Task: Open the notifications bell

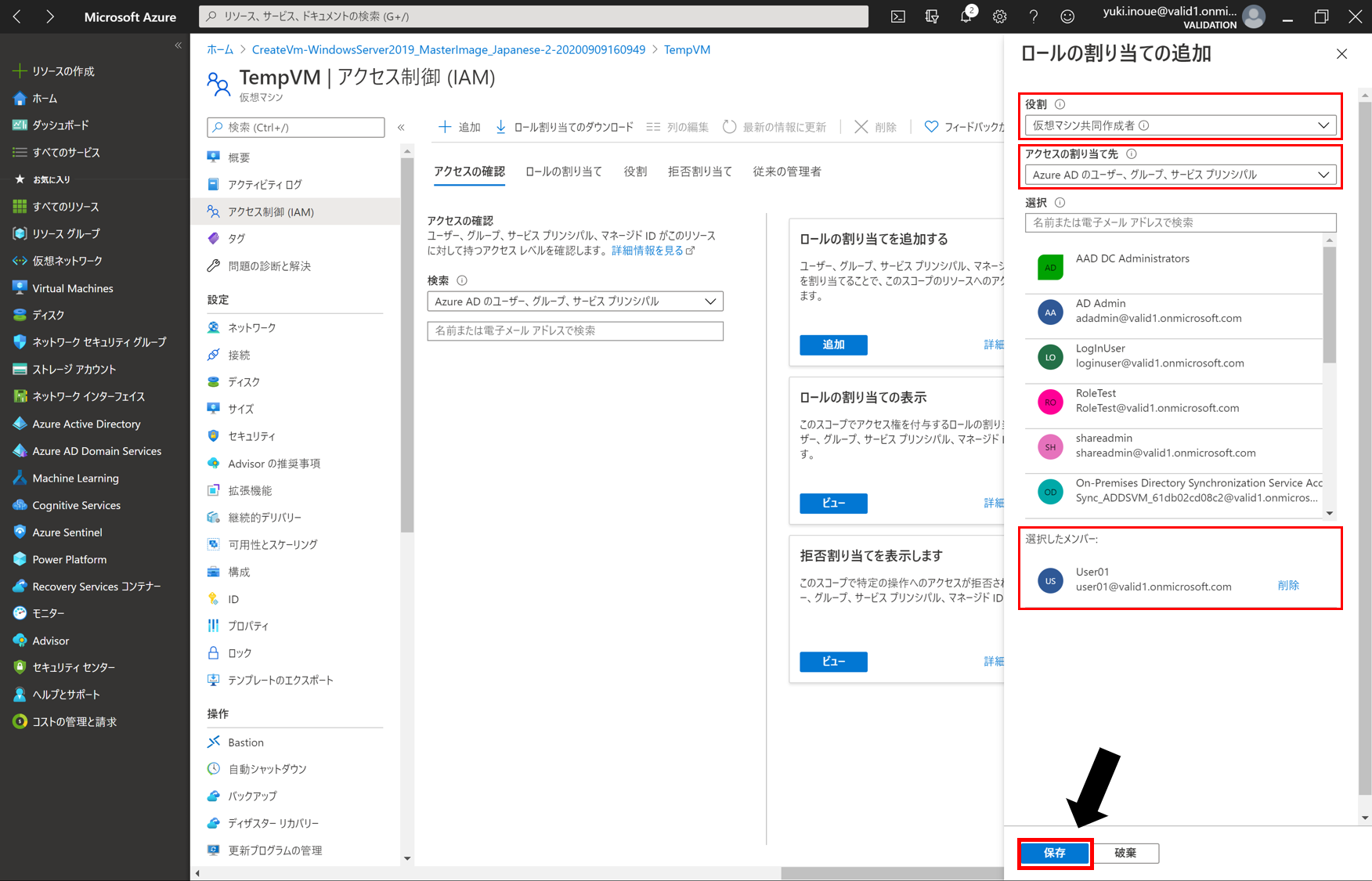Action: [966, 16]
